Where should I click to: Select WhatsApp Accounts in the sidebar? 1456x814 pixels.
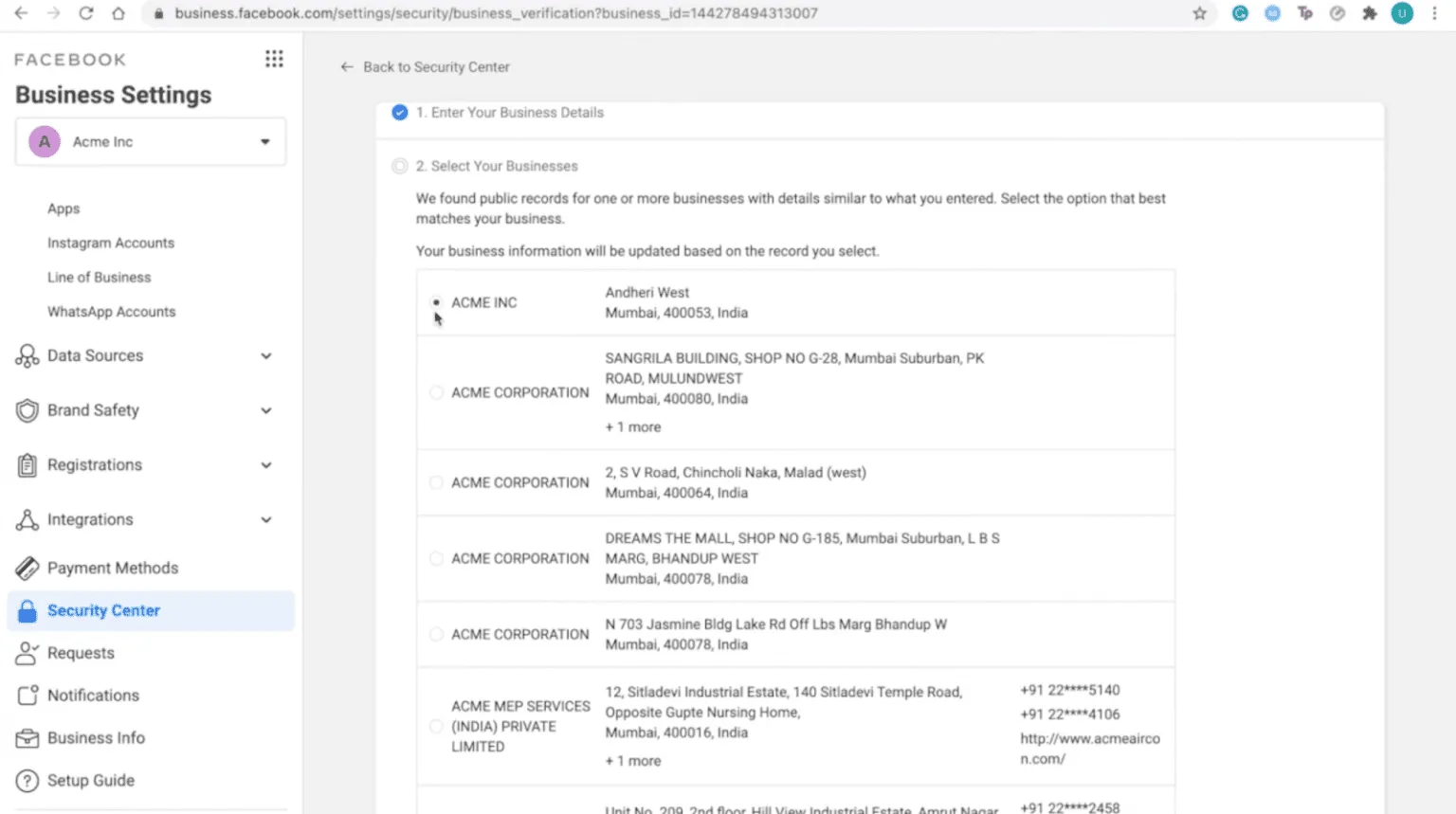[111, 311]
